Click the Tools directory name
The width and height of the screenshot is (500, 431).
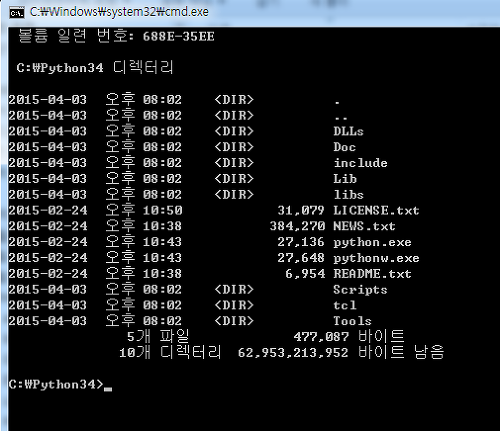pyautogui.click(x=352, y=321)
